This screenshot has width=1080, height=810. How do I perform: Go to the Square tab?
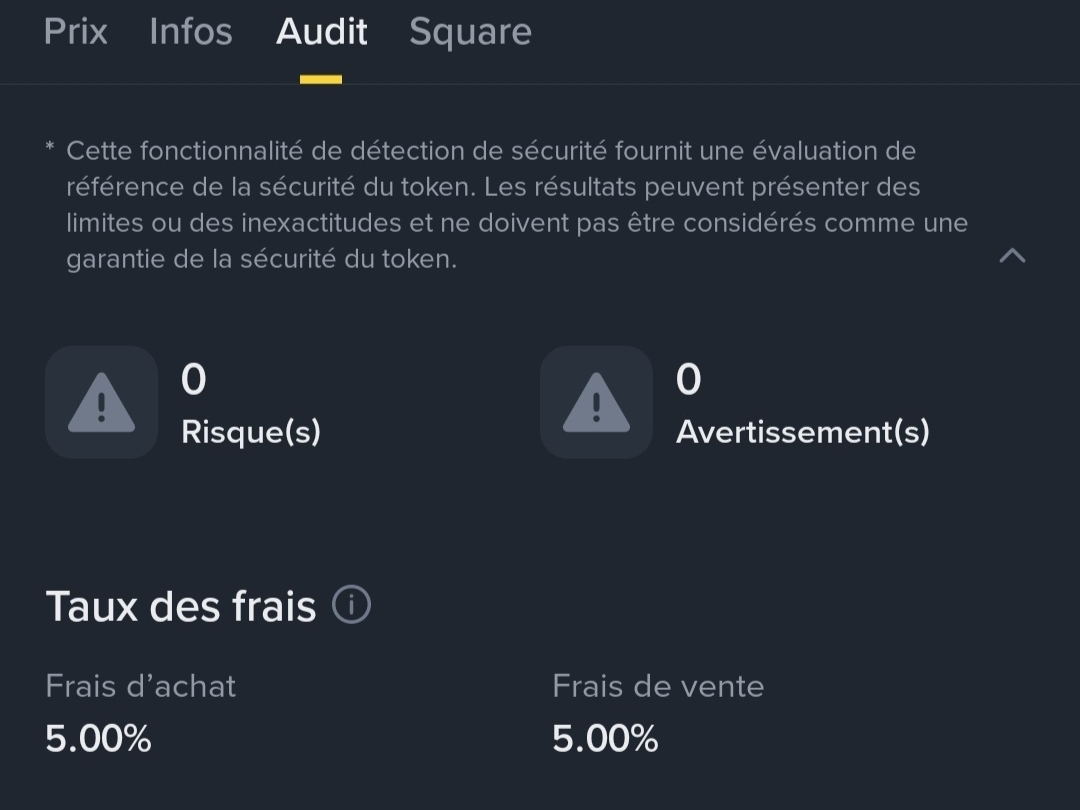(470, 32)
